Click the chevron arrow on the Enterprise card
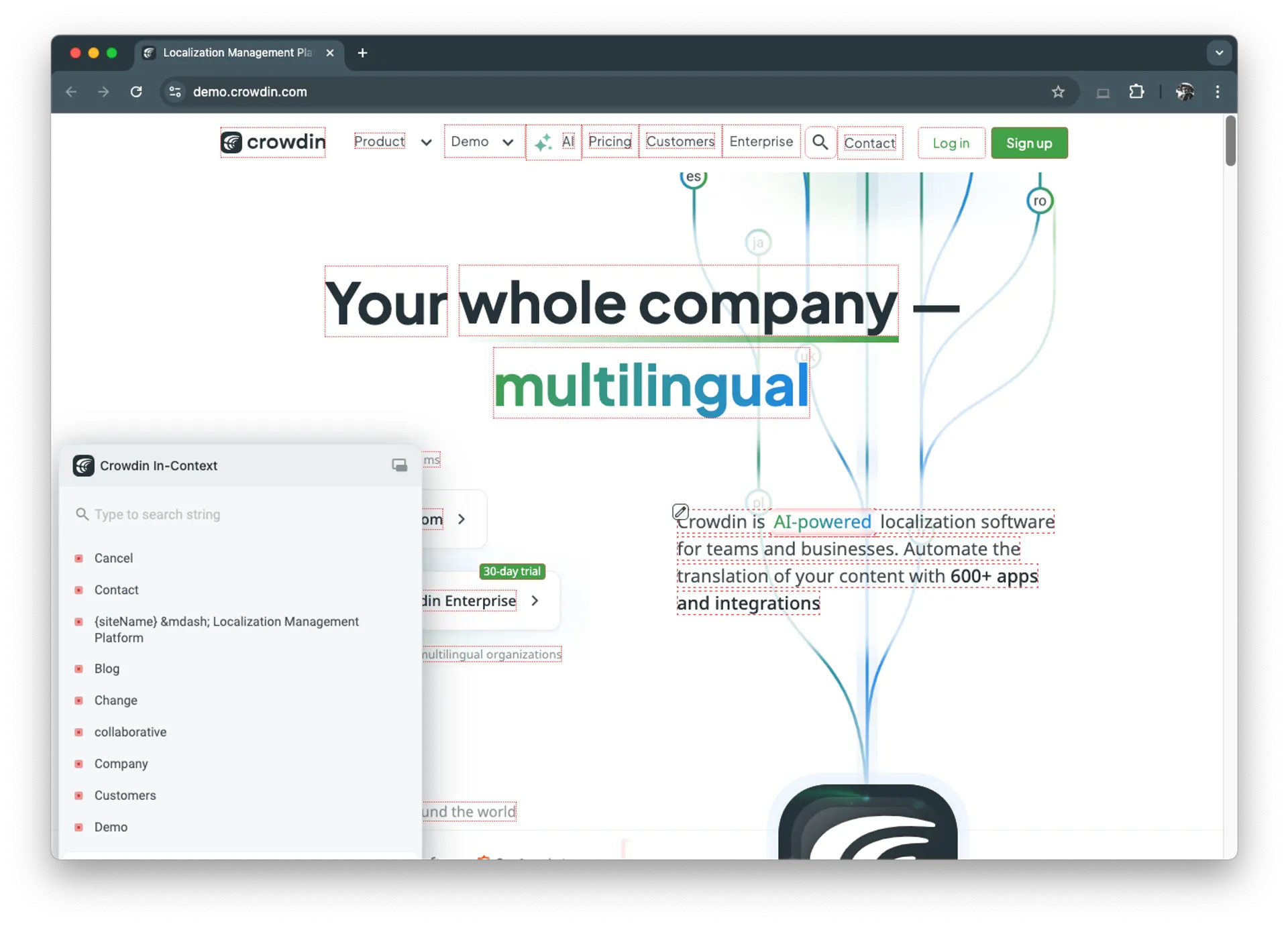 [x=535, y=601]
